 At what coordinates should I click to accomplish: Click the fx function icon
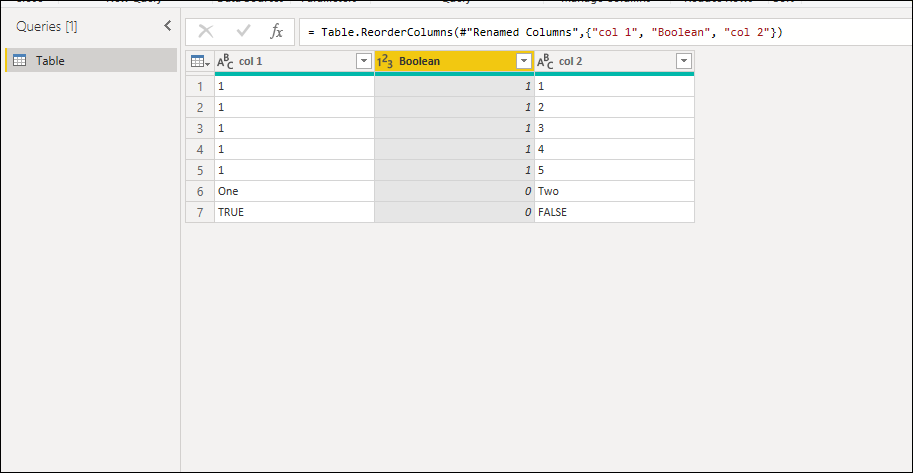pyautogui.click(x=276, y=31)
